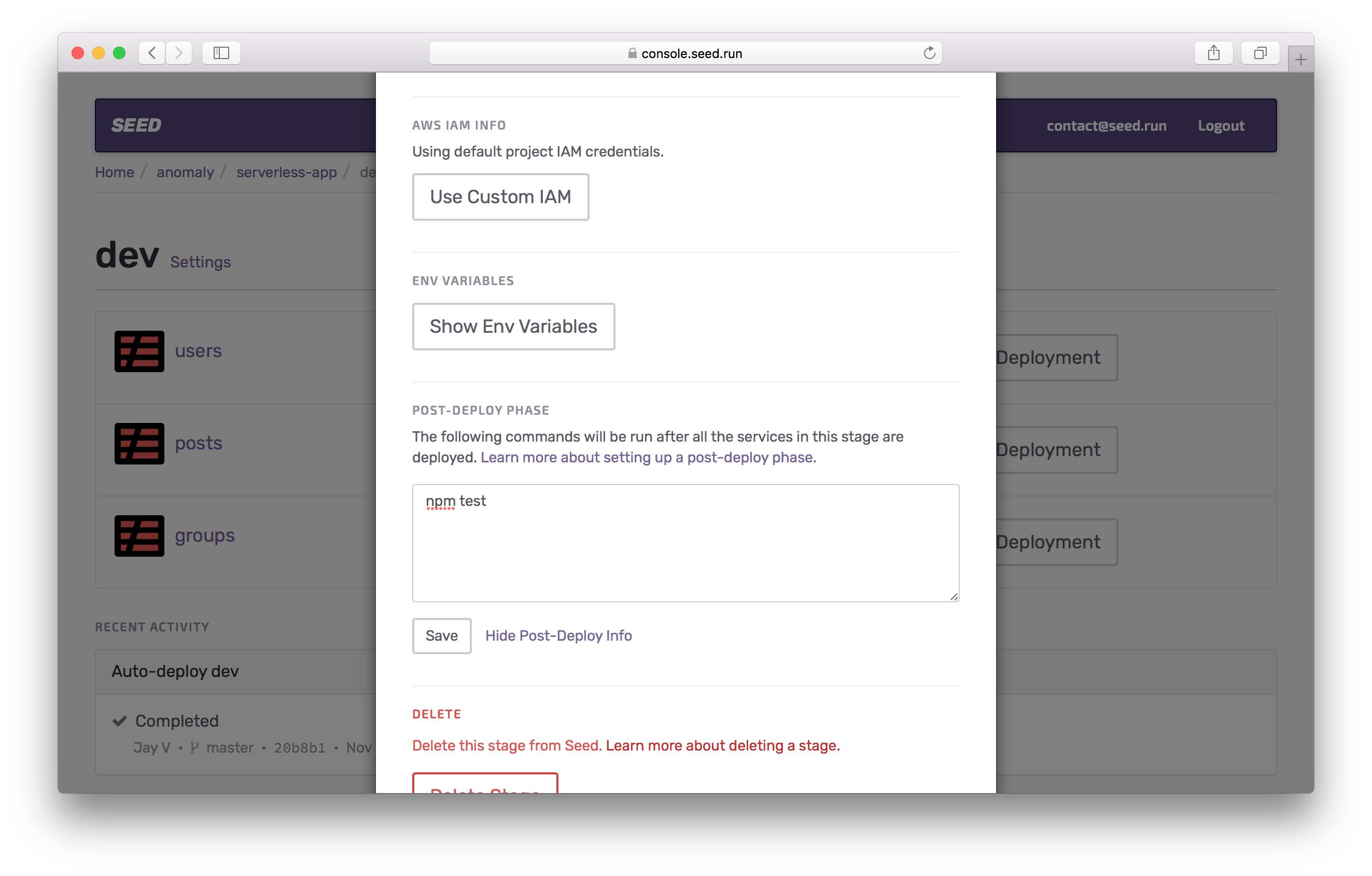Click the users service icon

(139, 351)
